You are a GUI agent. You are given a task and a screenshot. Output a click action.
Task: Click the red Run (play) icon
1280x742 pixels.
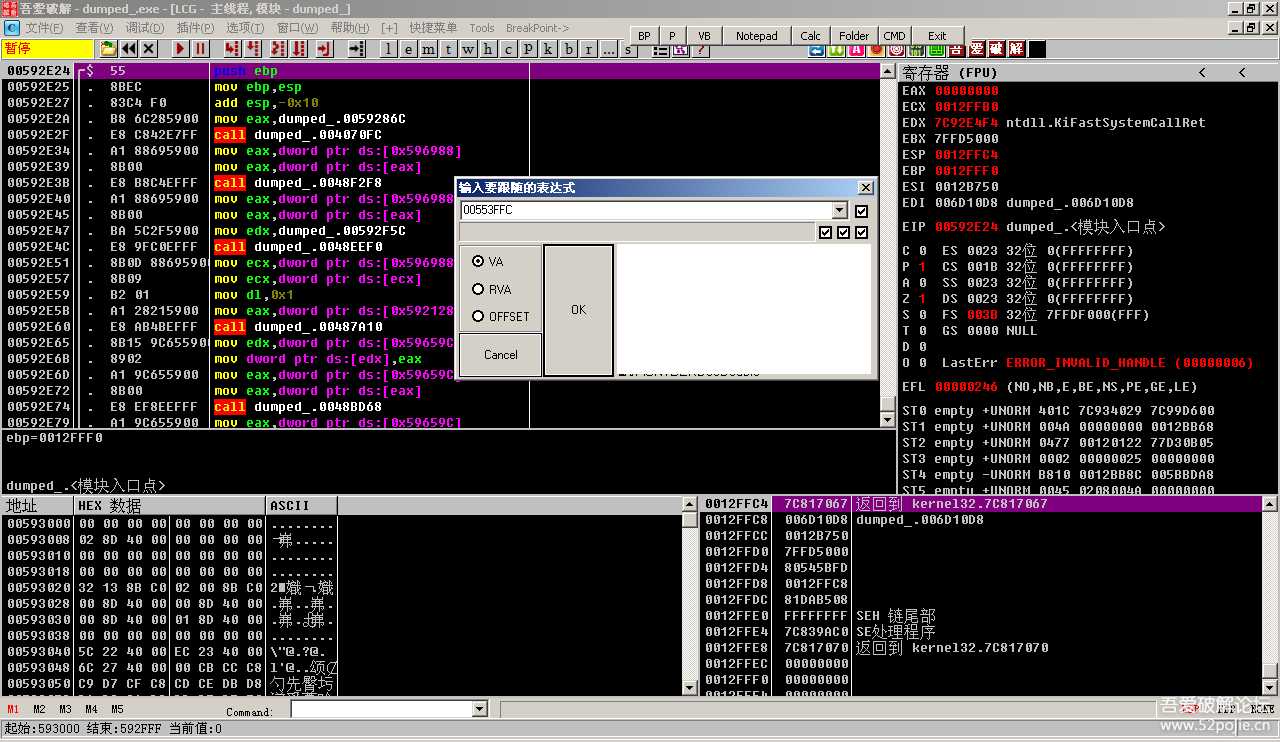[180, 48]
